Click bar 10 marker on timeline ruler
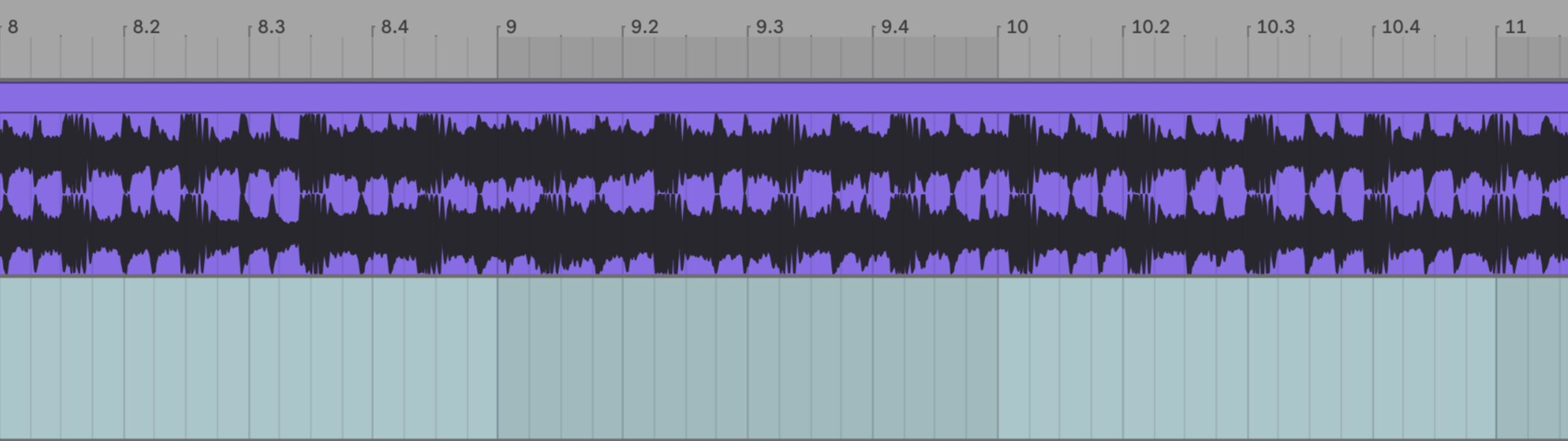Image resolution: width=1568 pixels, height=441 pixels. point(1017,27)
